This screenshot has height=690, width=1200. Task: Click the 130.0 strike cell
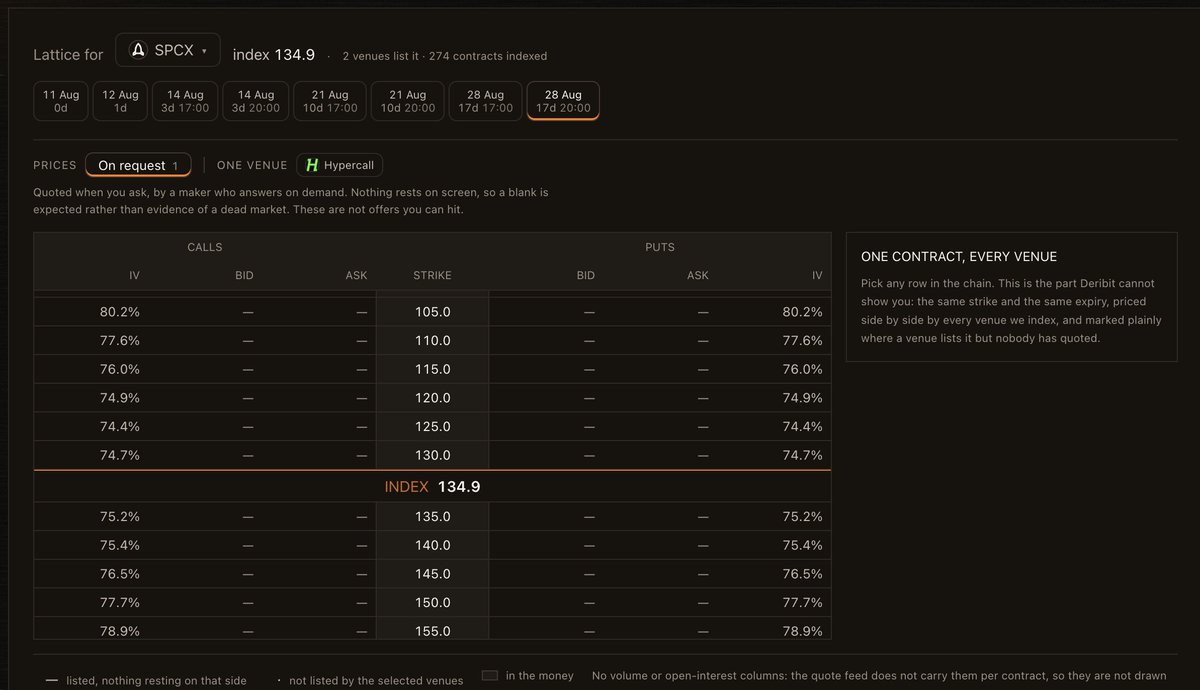tap(433, 455)
